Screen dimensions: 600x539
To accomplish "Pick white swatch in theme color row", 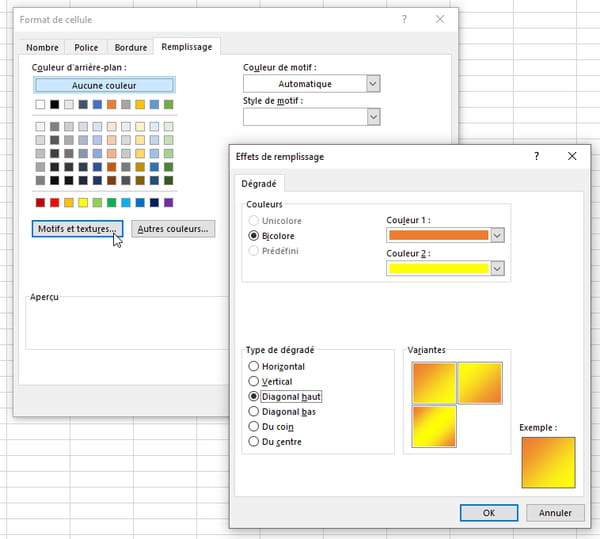I will [40, 104].
